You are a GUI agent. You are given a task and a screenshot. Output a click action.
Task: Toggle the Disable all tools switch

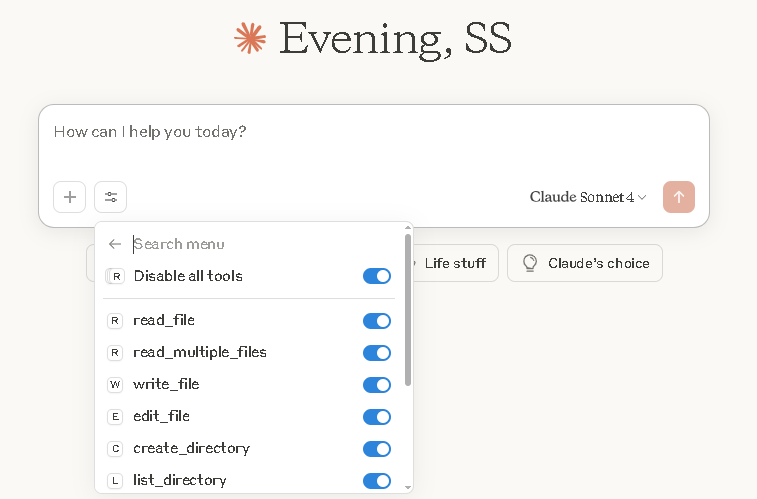[x=377, y=276]
